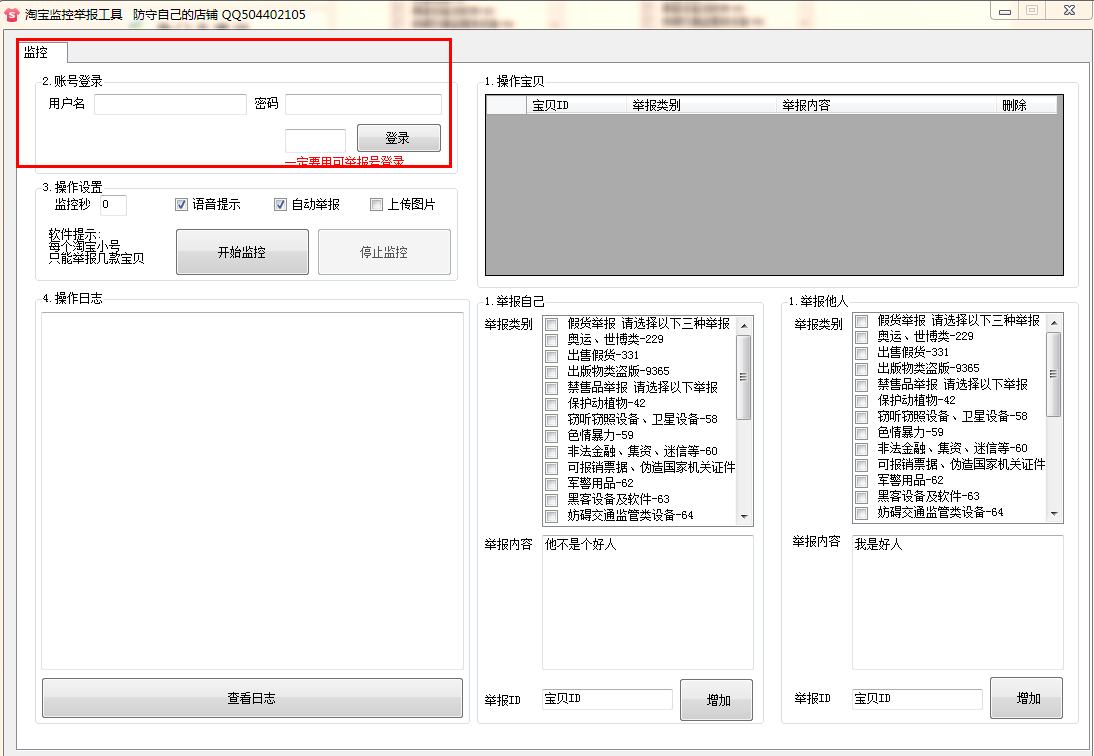Click the app icon in title bar
This screenshot has height=756, width=1094.
click(12, 13)
